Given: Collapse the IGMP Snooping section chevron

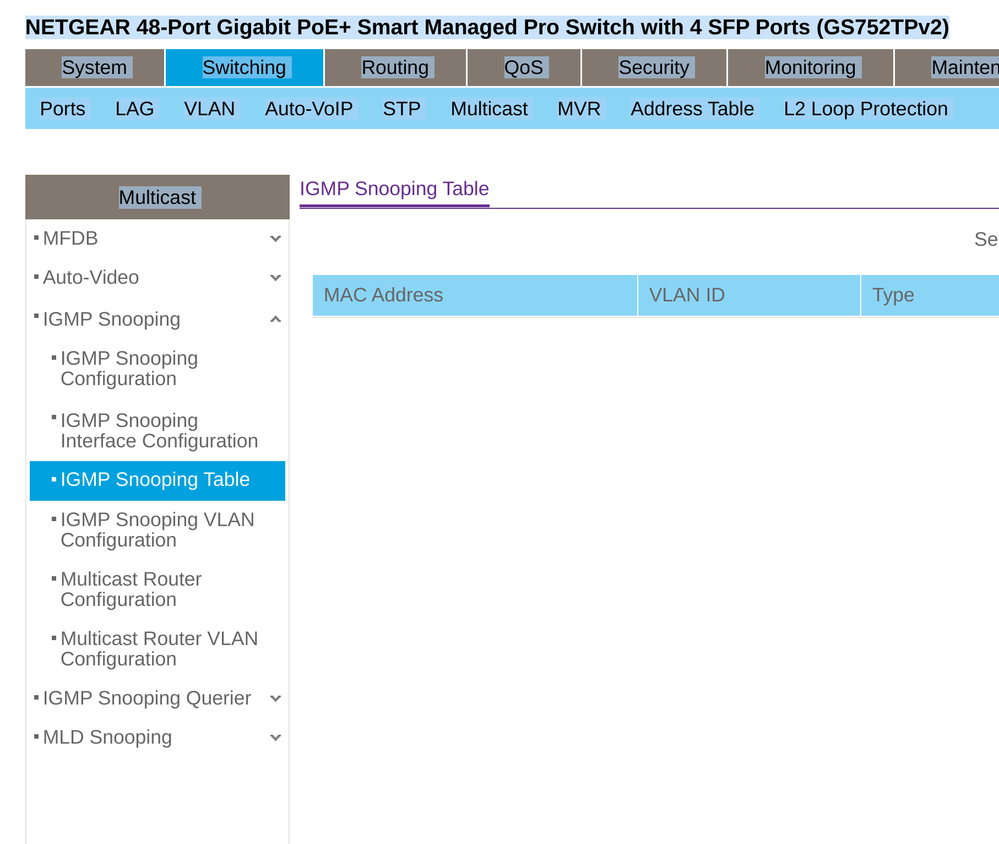Looking at the screenshot, I should coord(275,320).
